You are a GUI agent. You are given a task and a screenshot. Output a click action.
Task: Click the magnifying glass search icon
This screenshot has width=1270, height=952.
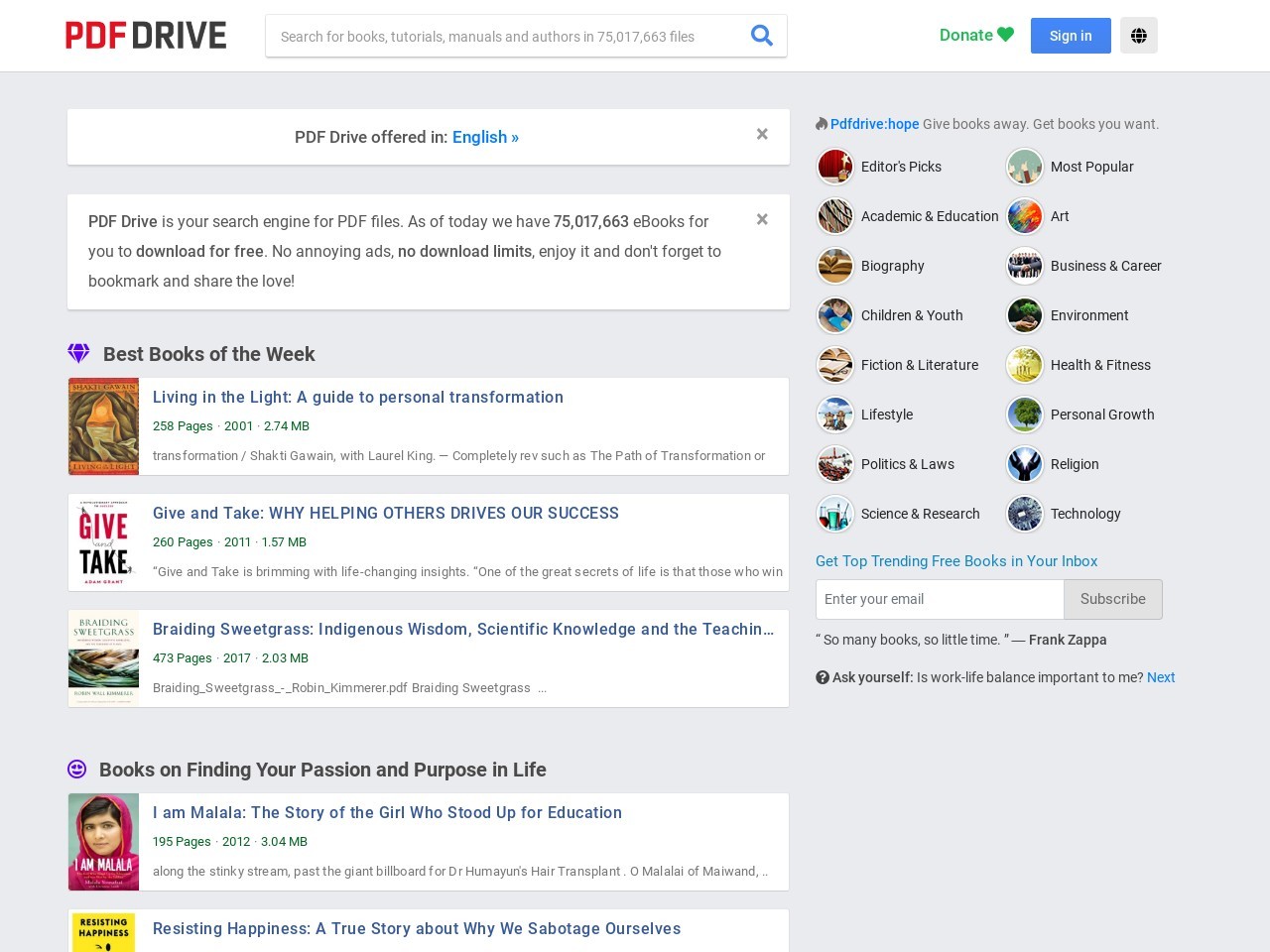click(x=762, y=36)
